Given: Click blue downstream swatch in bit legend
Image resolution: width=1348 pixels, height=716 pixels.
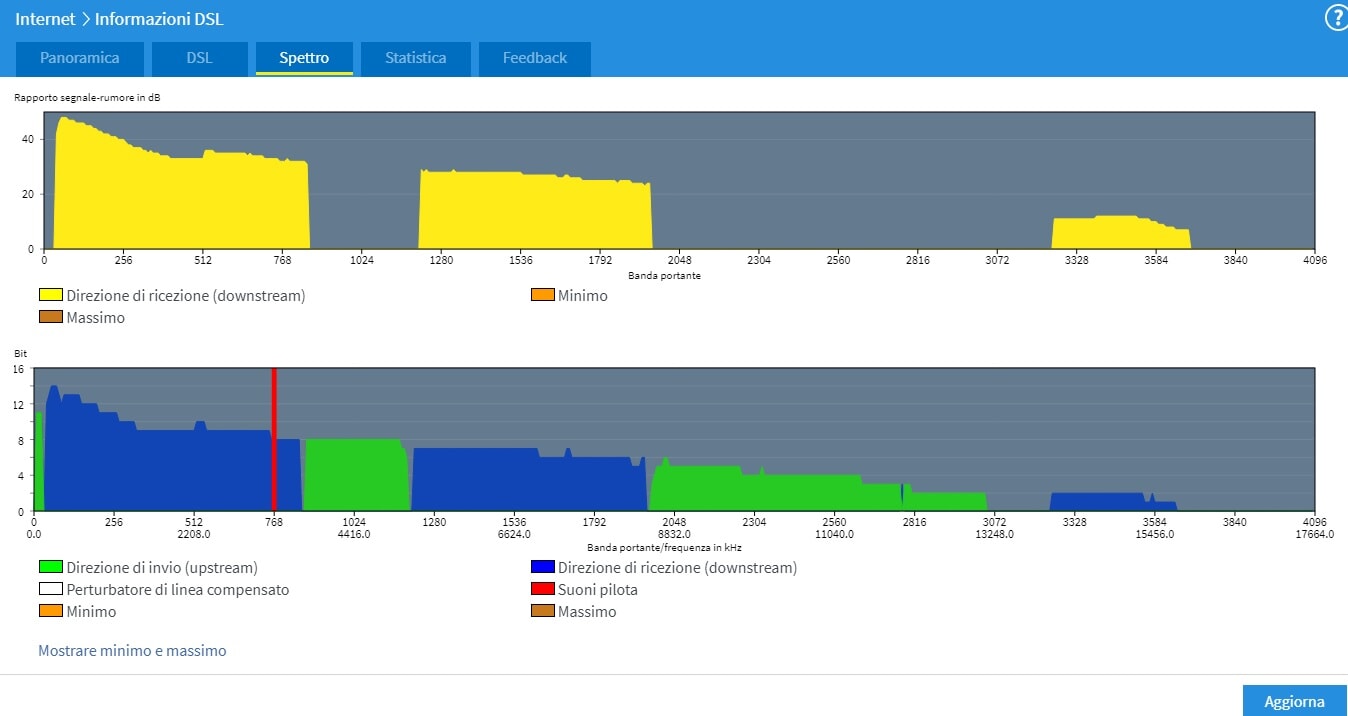Looking at the screenshot, I should pyautogui.click(x=542, y=568).
